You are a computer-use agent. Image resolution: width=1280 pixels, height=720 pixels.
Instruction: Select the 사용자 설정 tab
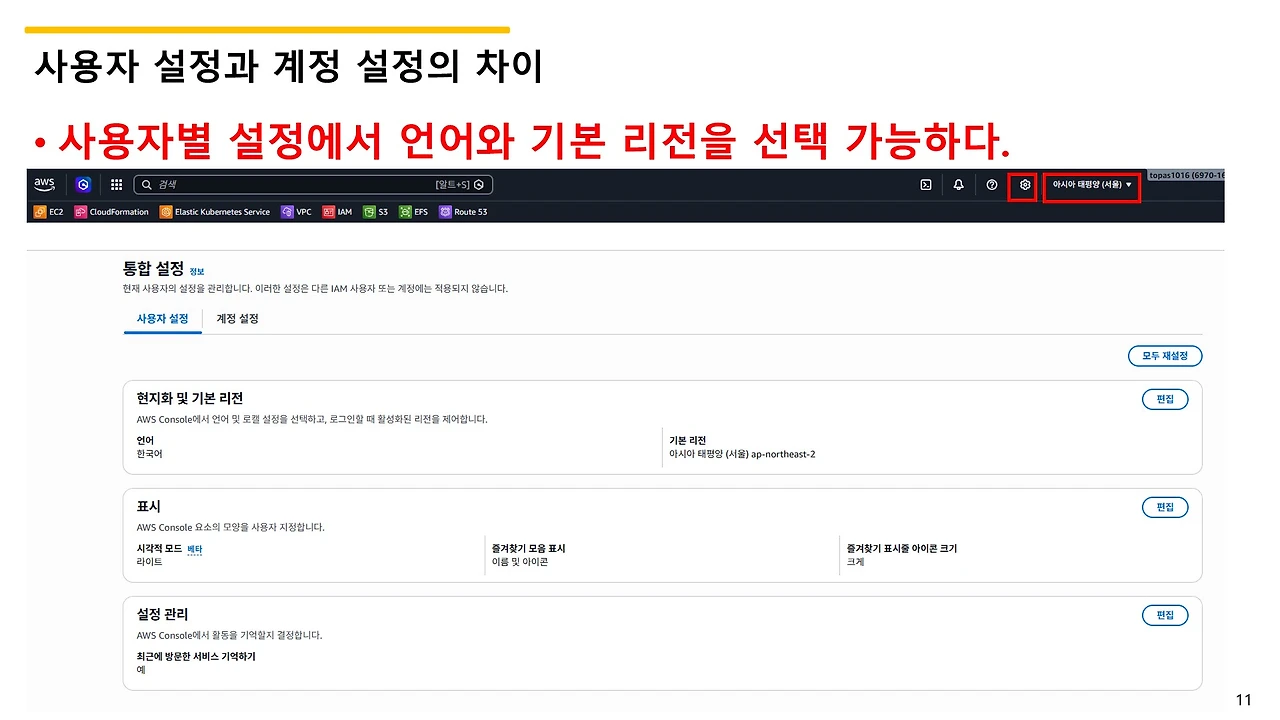click(162, 320)
